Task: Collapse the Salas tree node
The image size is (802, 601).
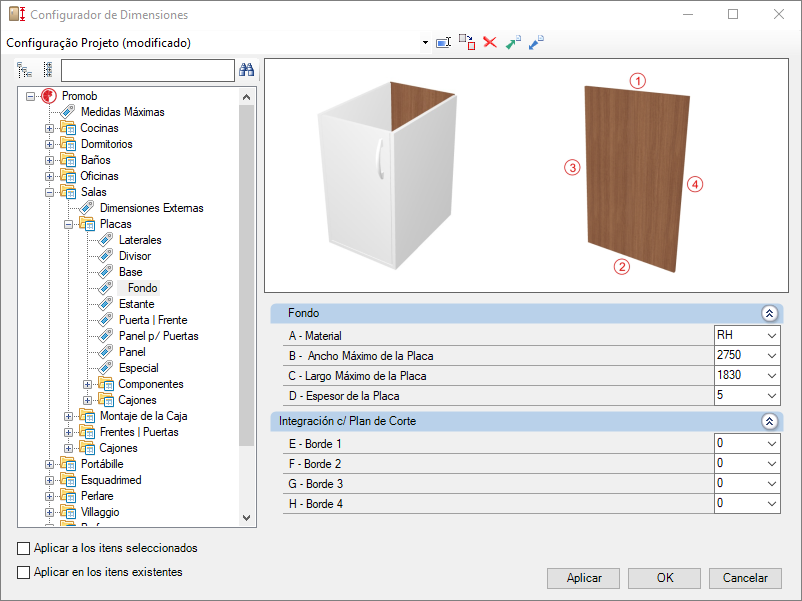Action: click(x=49, y=192)
